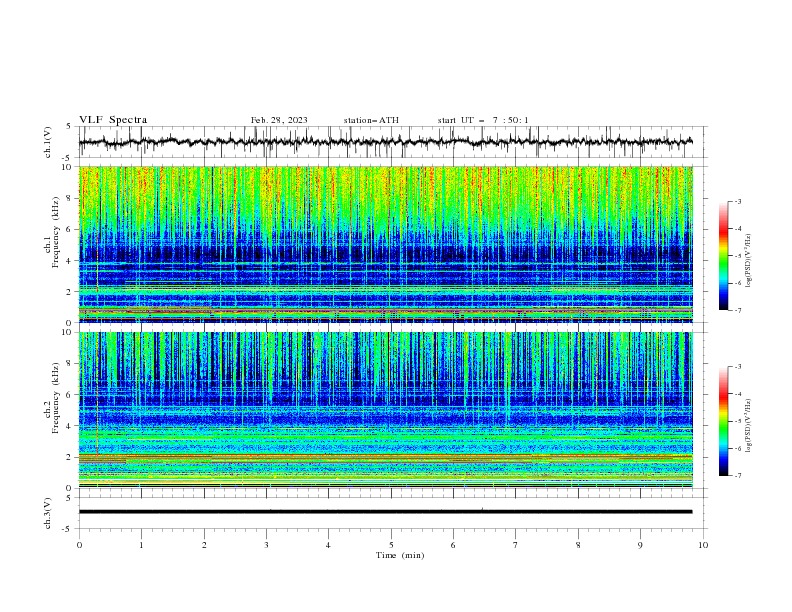Click the ch.2 spectrogram panel
The image size is (792, 612).
386,410
